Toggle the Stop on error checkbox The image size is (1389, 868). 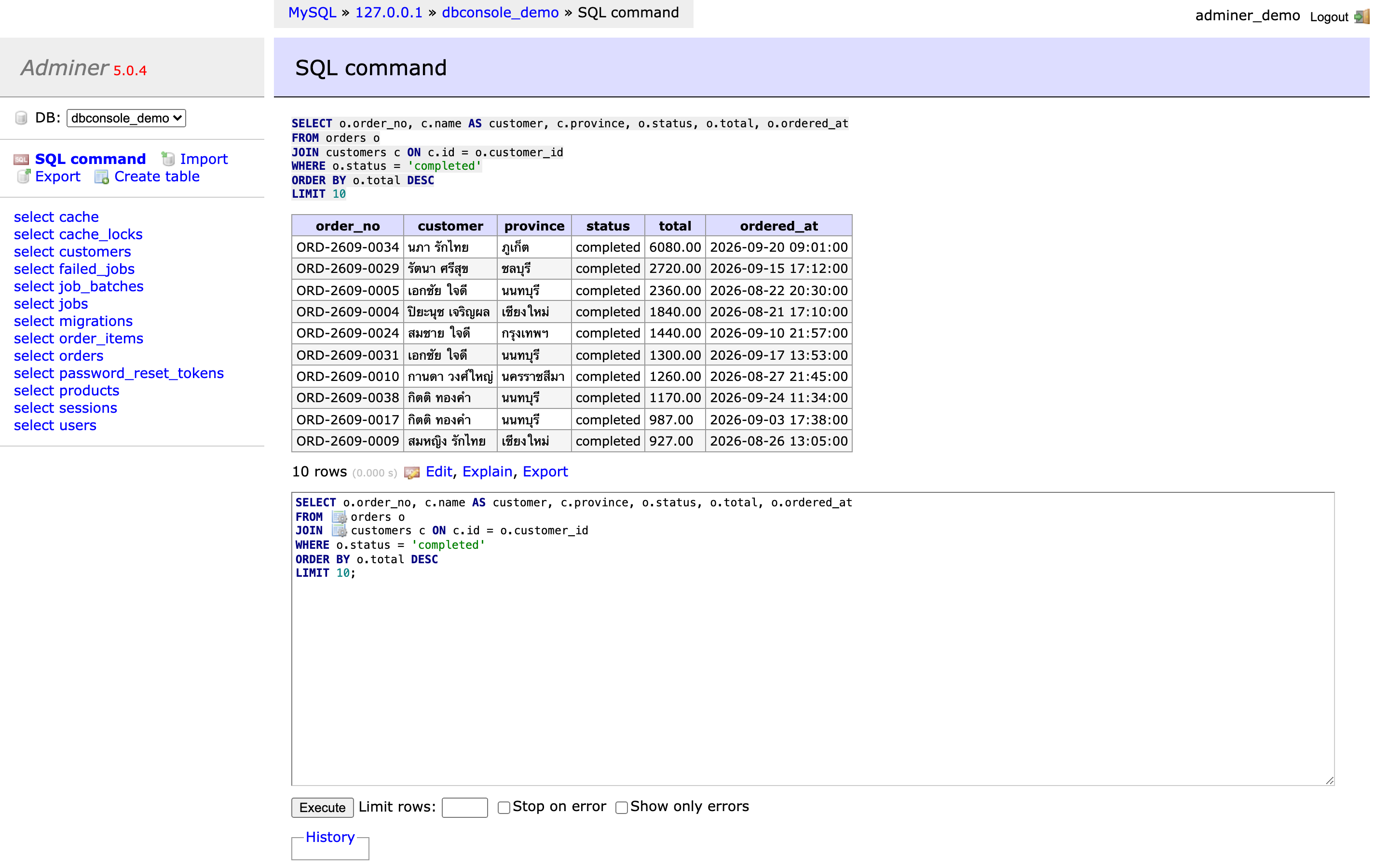point(504,807)
